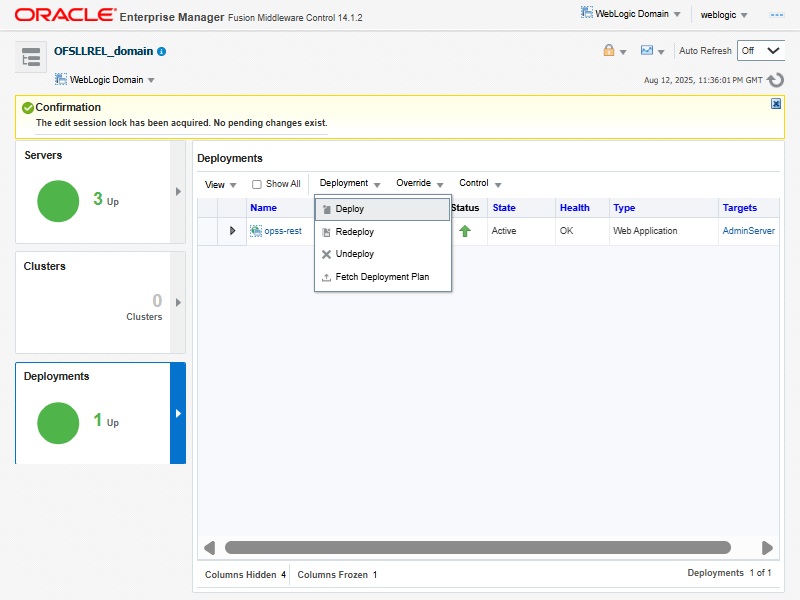Click the refresh page icon
The width and height of the screenshot is (800, 600).
776,80
